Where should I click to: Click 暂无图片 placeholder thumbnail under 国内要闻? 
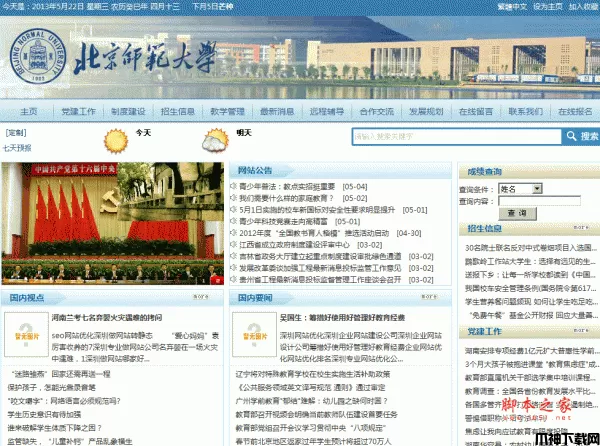click(x=254, y=334)
